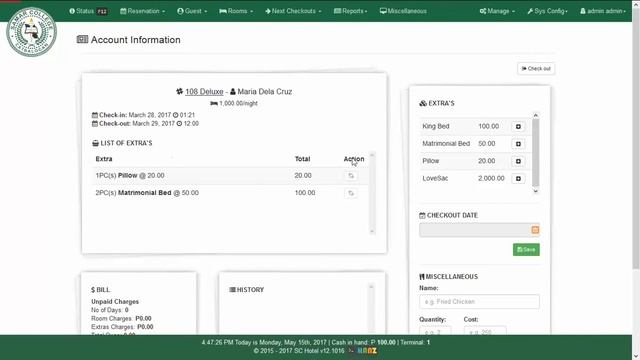640x360 pixels.
Task: Expand the Guest dropdown menu
Action: pos(192,11)
